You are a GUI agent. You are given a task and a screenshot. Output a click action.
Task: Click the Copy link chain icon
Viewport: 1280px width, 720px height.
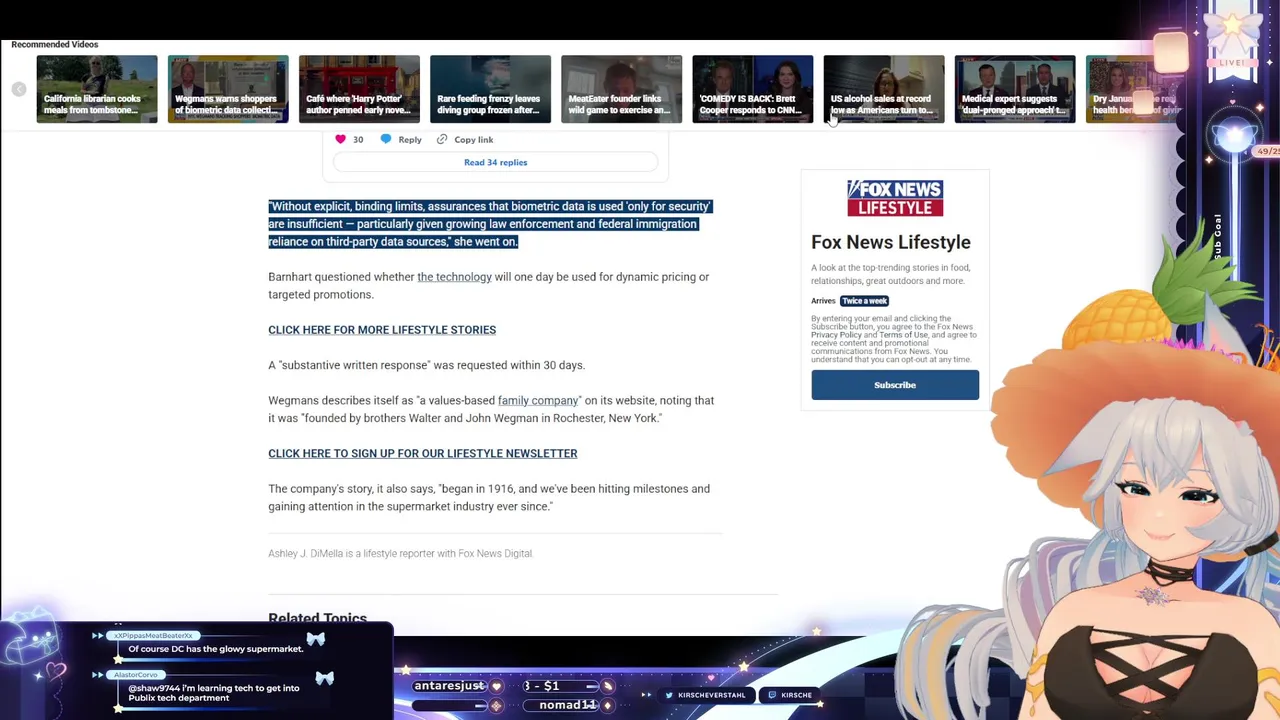[x=442, y=139]
